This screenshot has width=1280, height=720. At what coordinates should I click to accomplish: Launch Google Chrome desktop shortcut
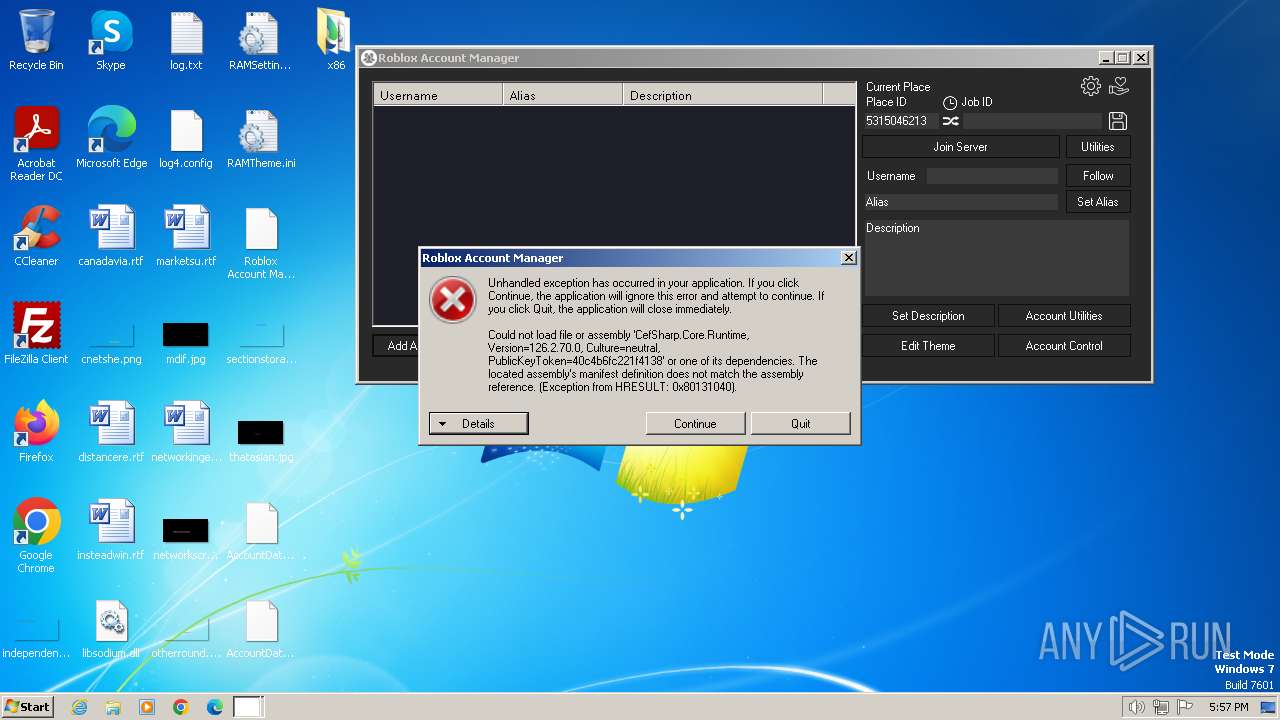[36, 537]
